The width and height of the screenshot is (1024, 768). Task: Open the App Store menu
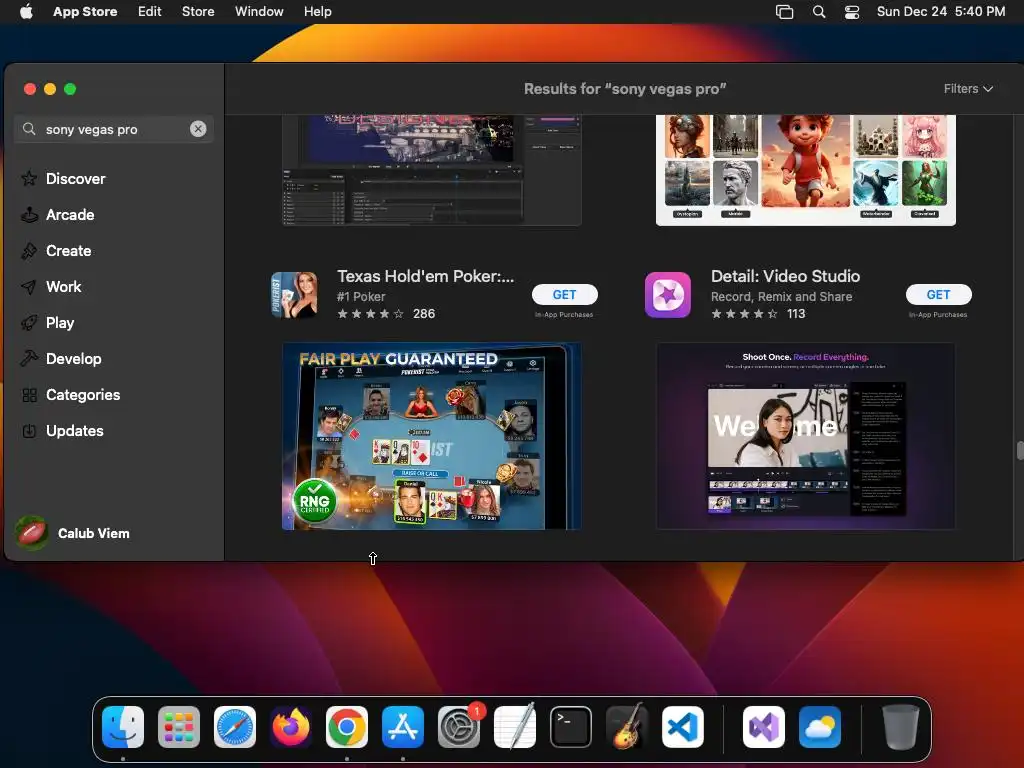pos(85,12)
